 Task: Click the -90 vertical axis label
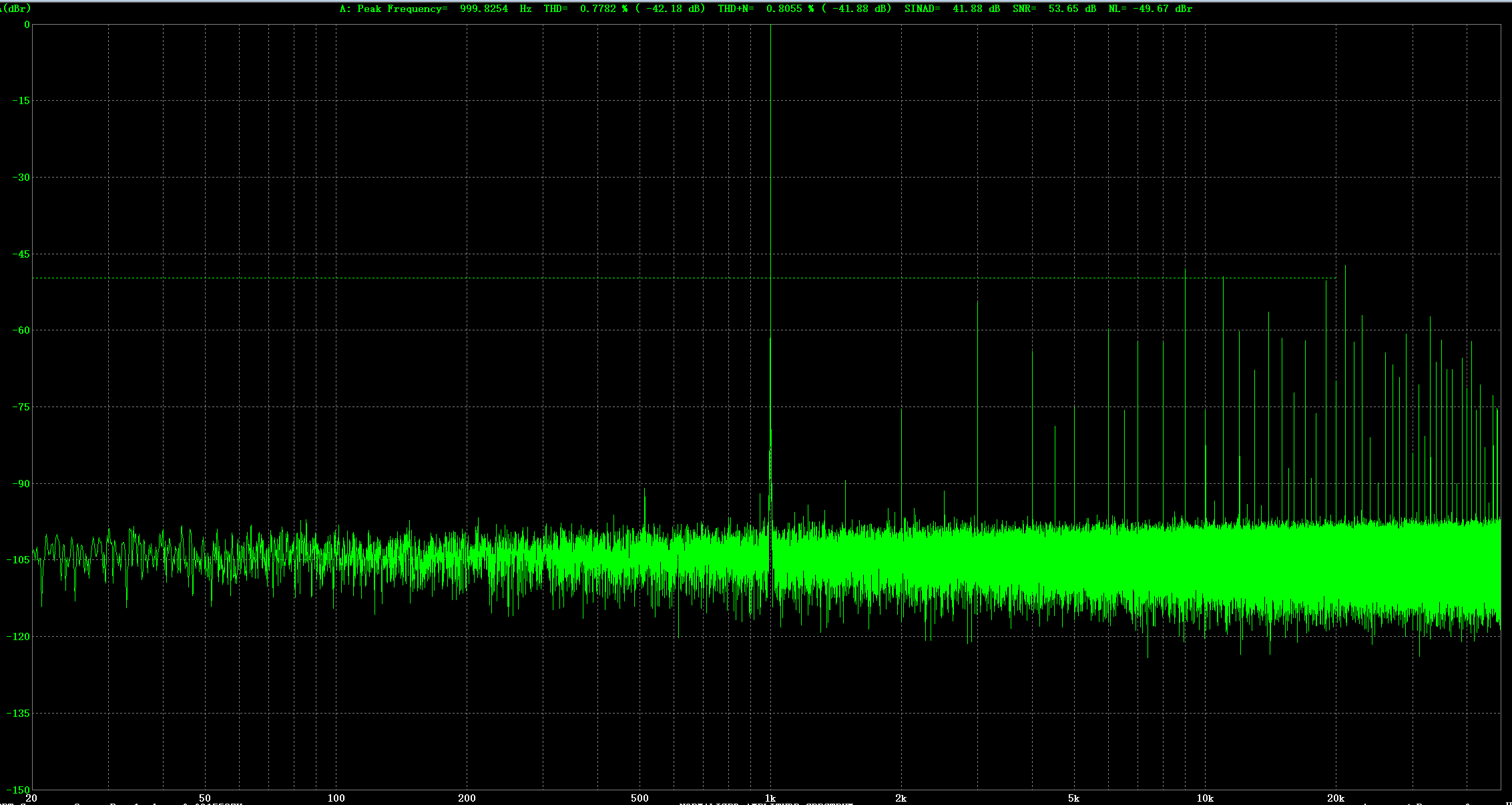click(21, 484)
